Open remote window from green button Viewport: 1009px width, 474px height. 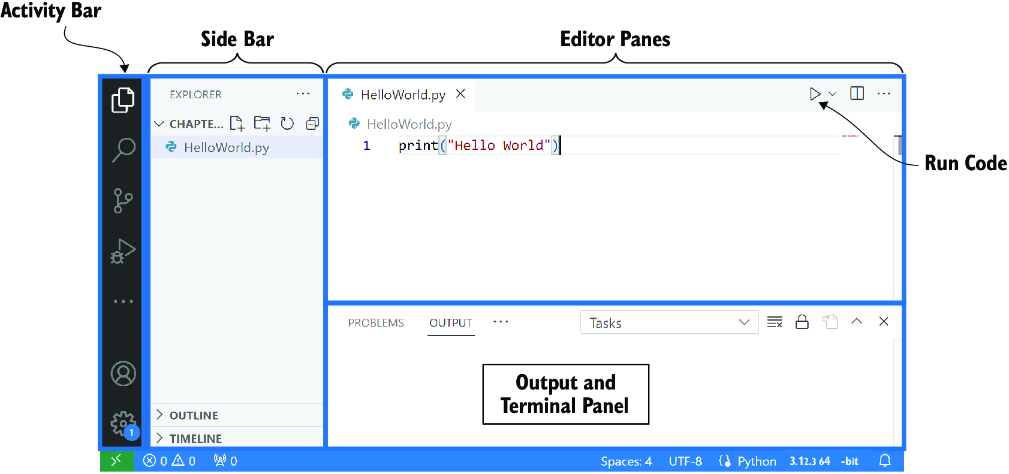click(117, 460)
